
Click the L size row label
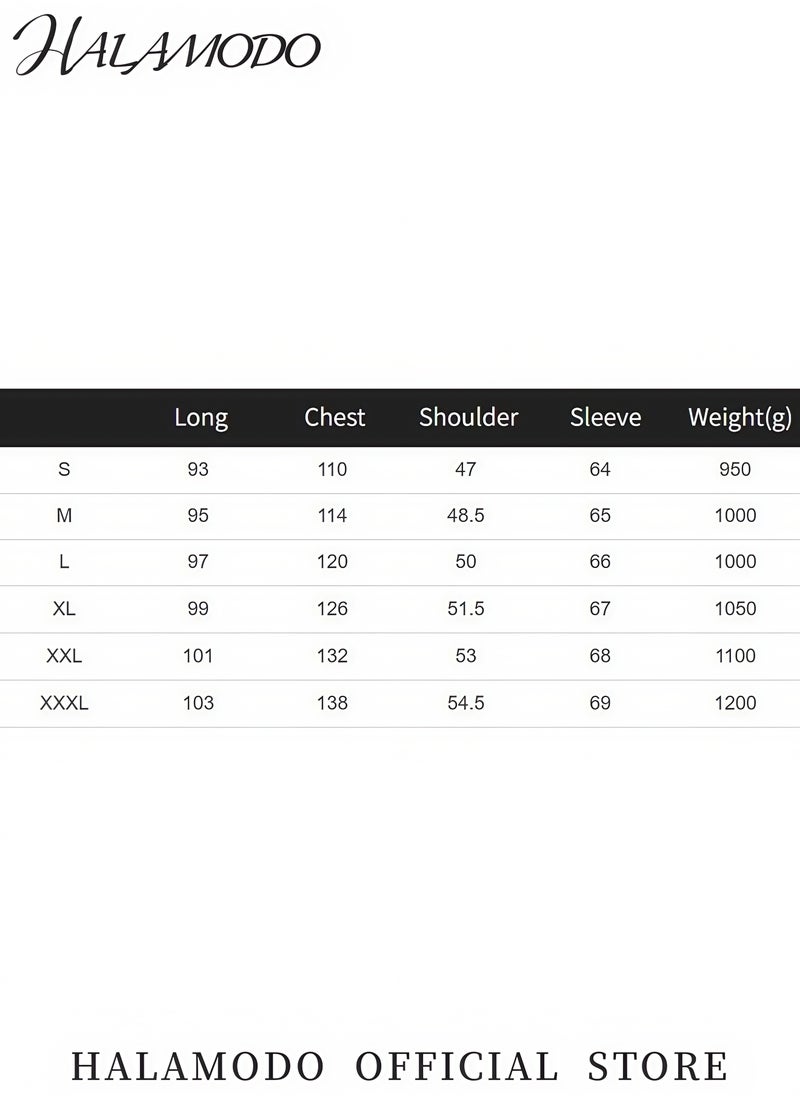pyautogui.click(x=64, y=561)
